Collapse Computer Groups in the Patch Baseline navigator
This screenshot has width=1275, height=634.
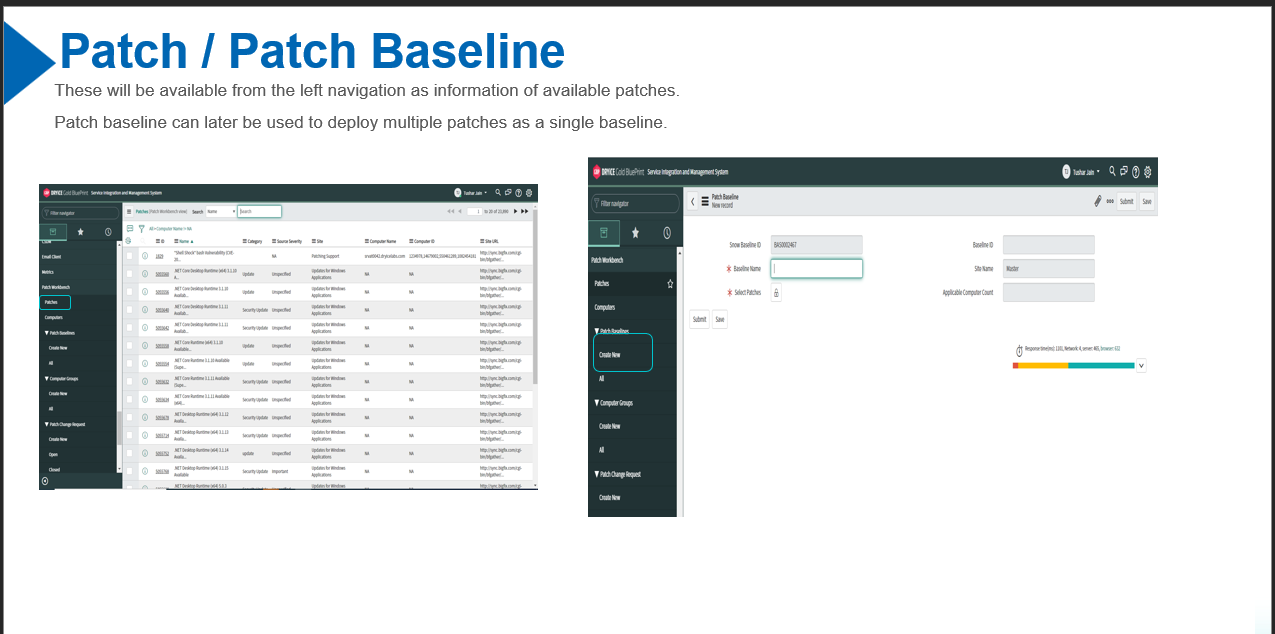[597, 403]
